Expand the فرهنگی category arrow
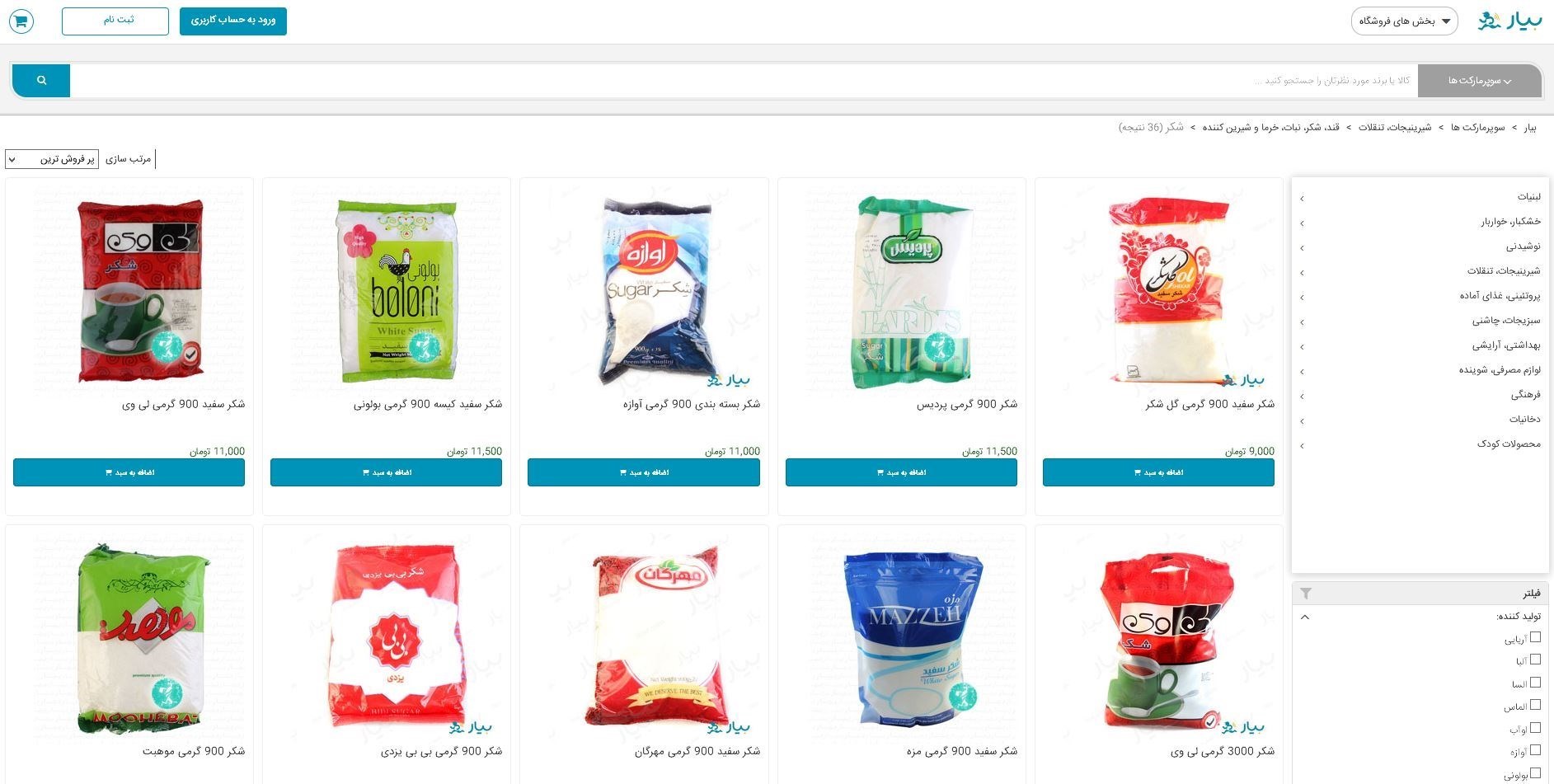Viewport: 1554px width, 784px height. coord(1302,397)
